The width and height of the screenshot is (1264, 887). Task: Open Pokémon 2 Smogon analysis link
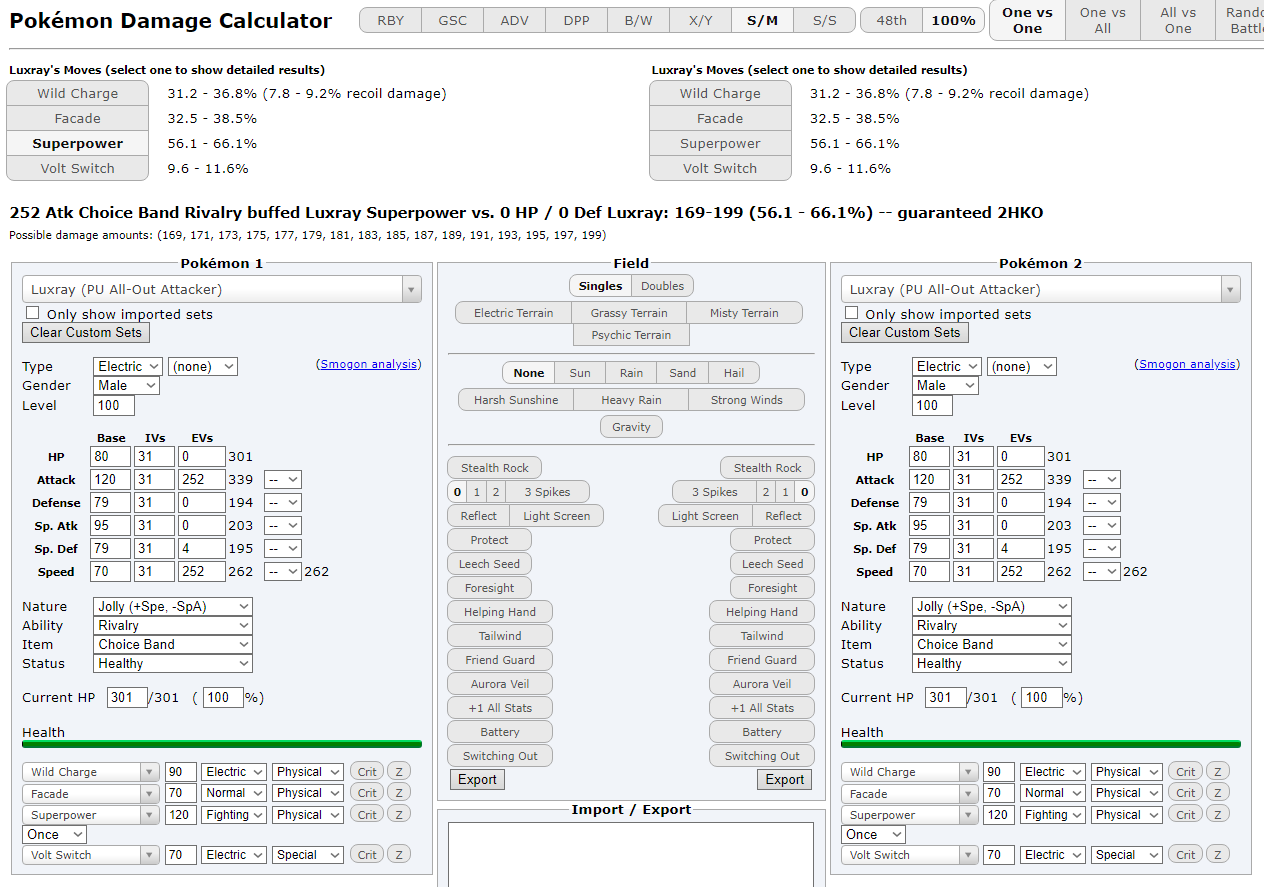(x=1188, y=364)
